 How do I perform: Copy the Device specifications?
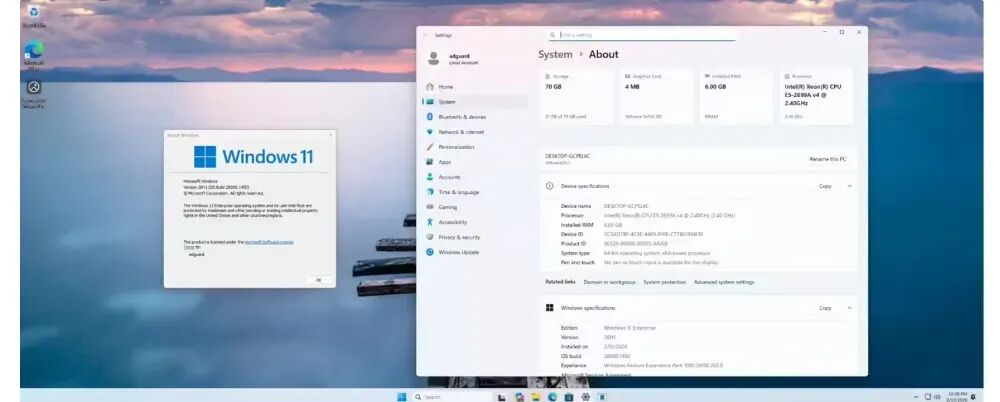pos(825,186)
